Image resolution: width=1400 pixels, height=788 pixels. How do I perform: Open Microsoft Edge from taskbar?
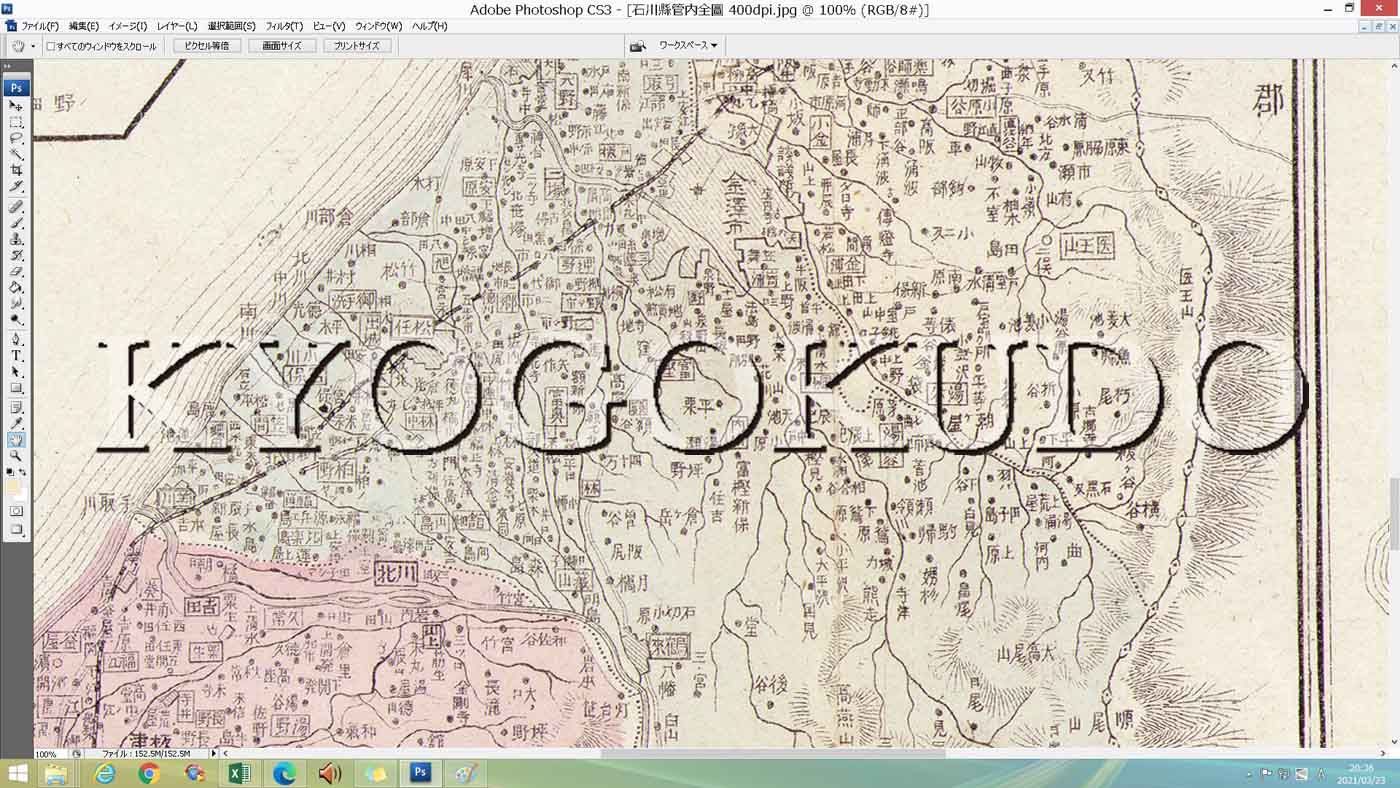(x=285, y=774)
